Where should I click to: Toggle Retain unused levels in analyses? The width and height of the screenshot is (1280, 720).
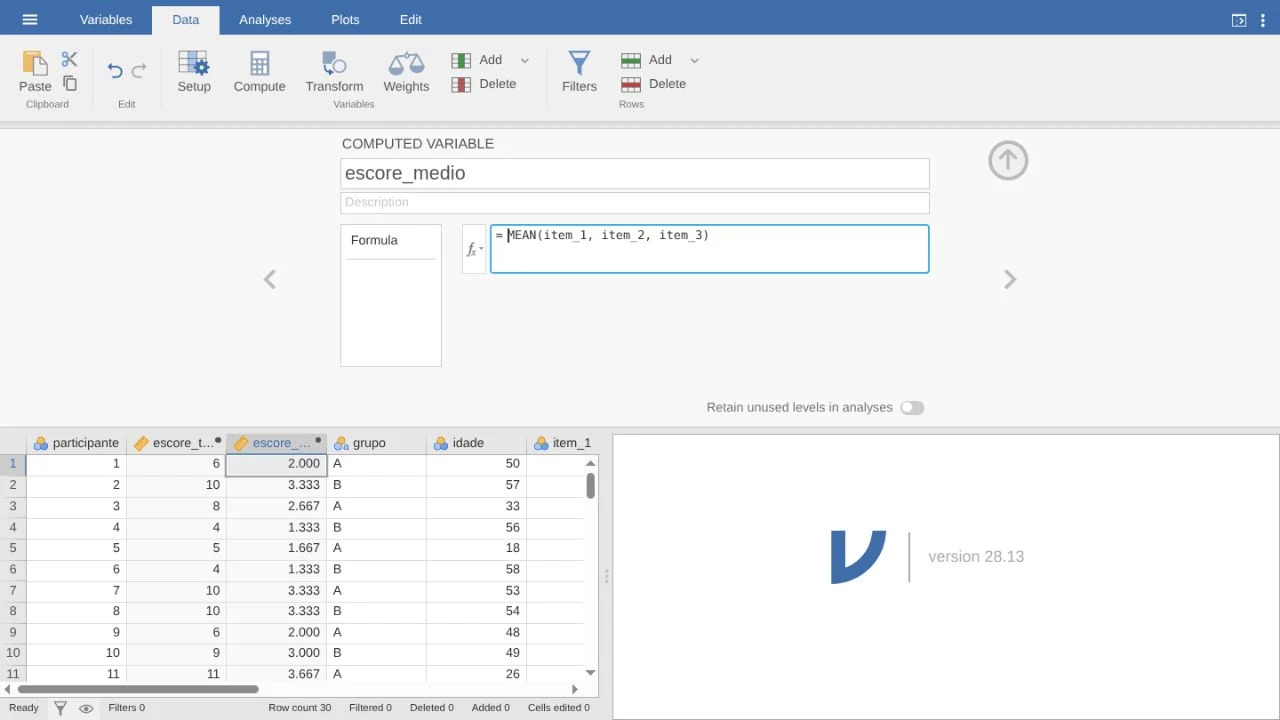[912, 408]
